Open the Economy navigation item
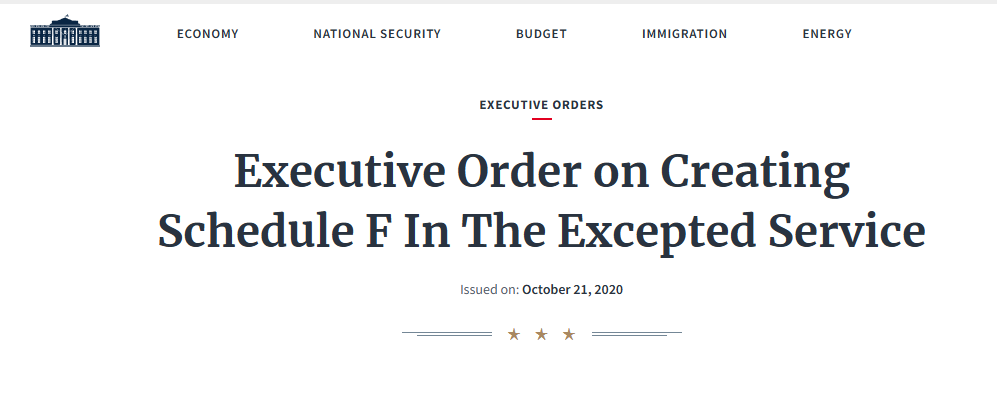Viewport: 997px width, 401px height. tap(208, 34)
